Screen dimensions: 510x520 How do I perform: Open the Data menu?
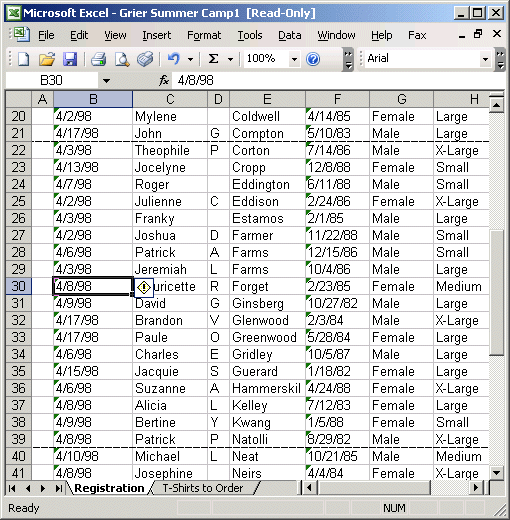[x=290, y=35]
